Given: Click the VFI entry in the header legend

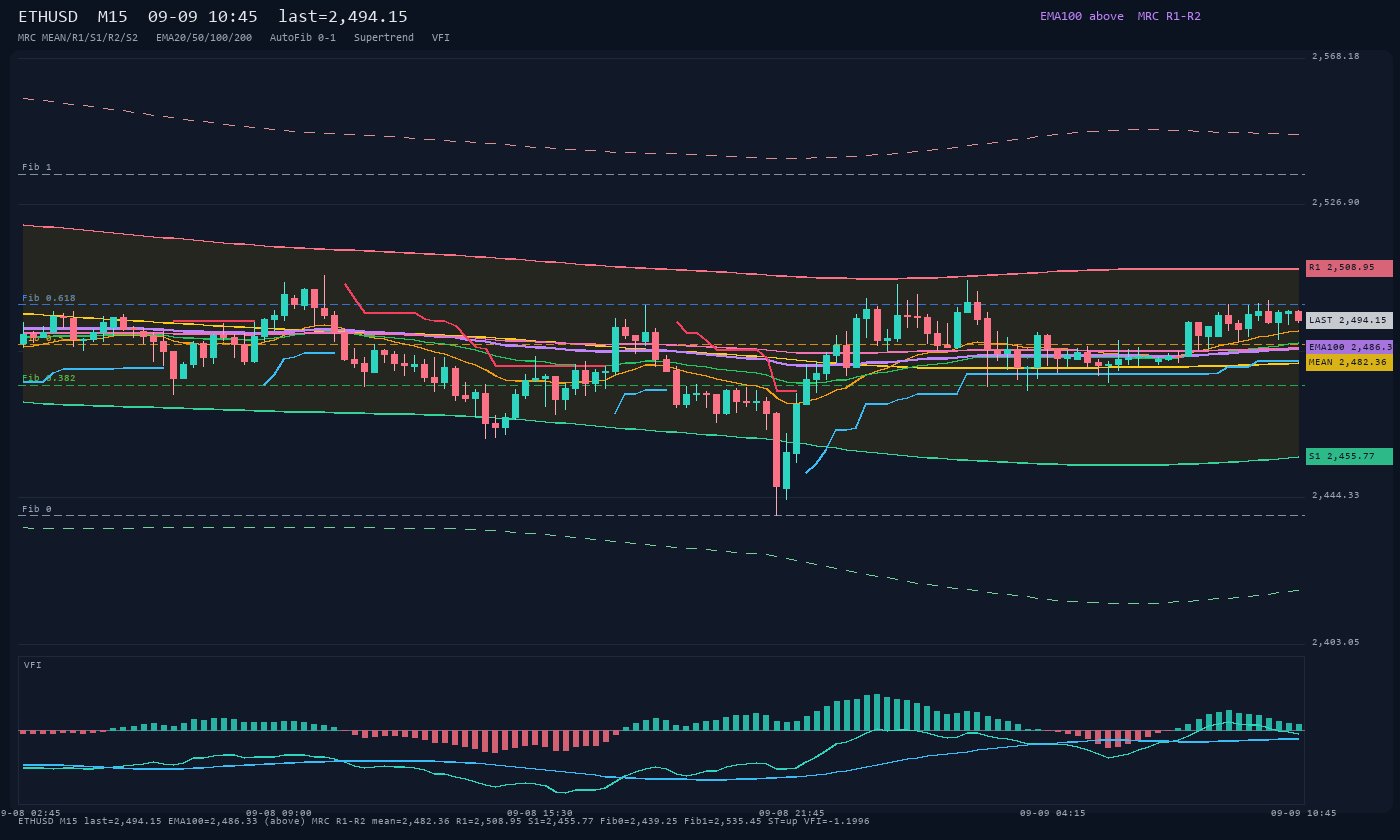Looking at the screenshot, I should (x=441, y=38).
